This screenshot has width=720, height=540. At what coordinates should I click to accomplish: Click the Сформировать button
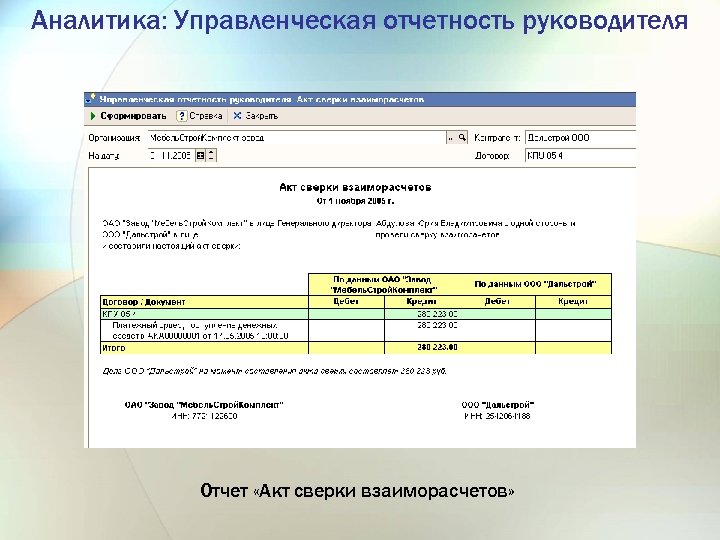pyautogui.click(x=128, y=116)
